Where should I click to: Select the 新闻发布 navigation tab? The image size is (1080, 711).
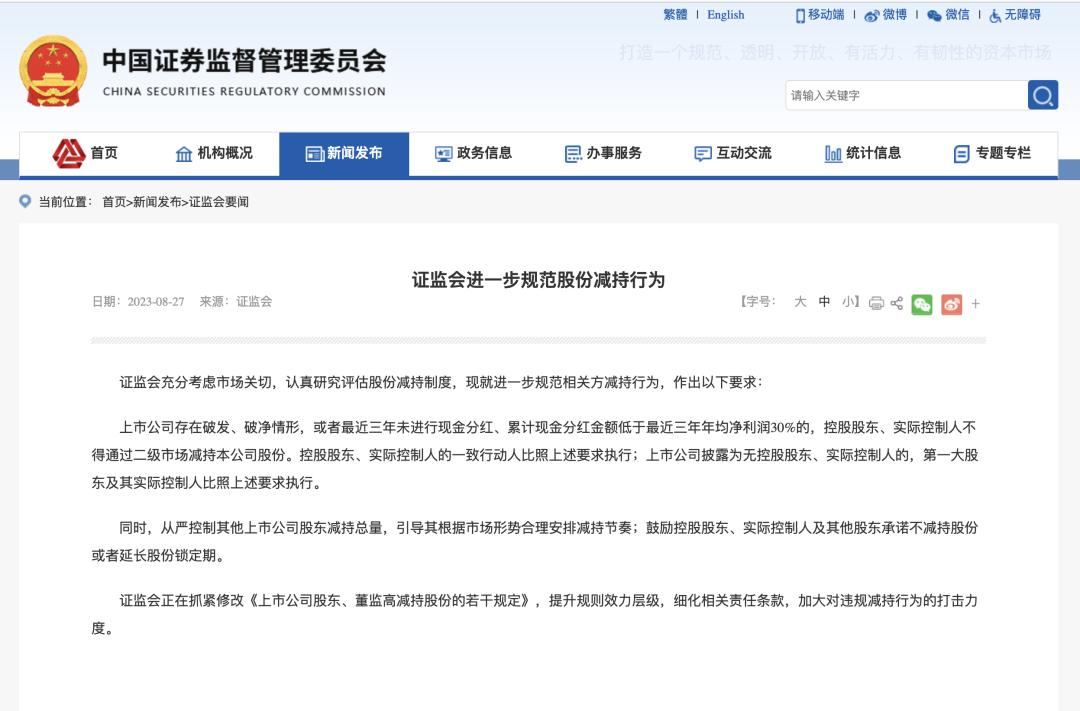(x=344, y=153)
